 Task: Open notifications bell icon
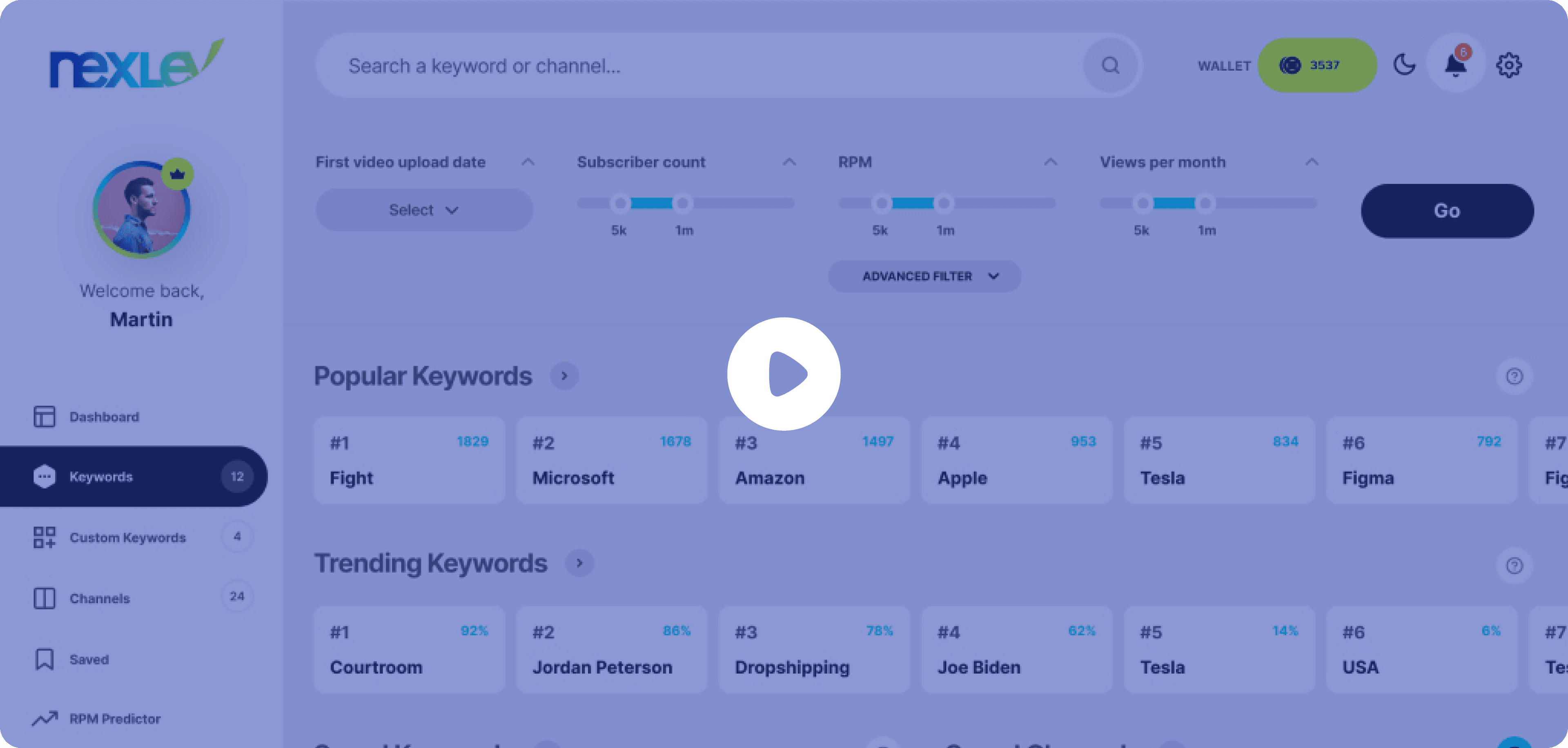(x=1455, y=64)
